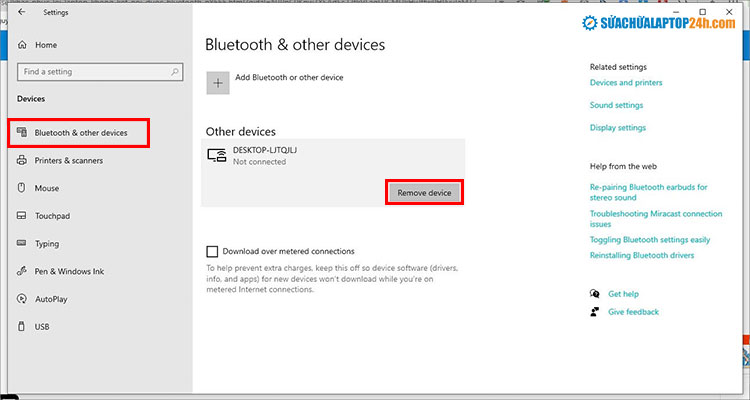Click the Mouse icon in sidebar
Screen dimensions: 750x400
(x=22, y=188)
